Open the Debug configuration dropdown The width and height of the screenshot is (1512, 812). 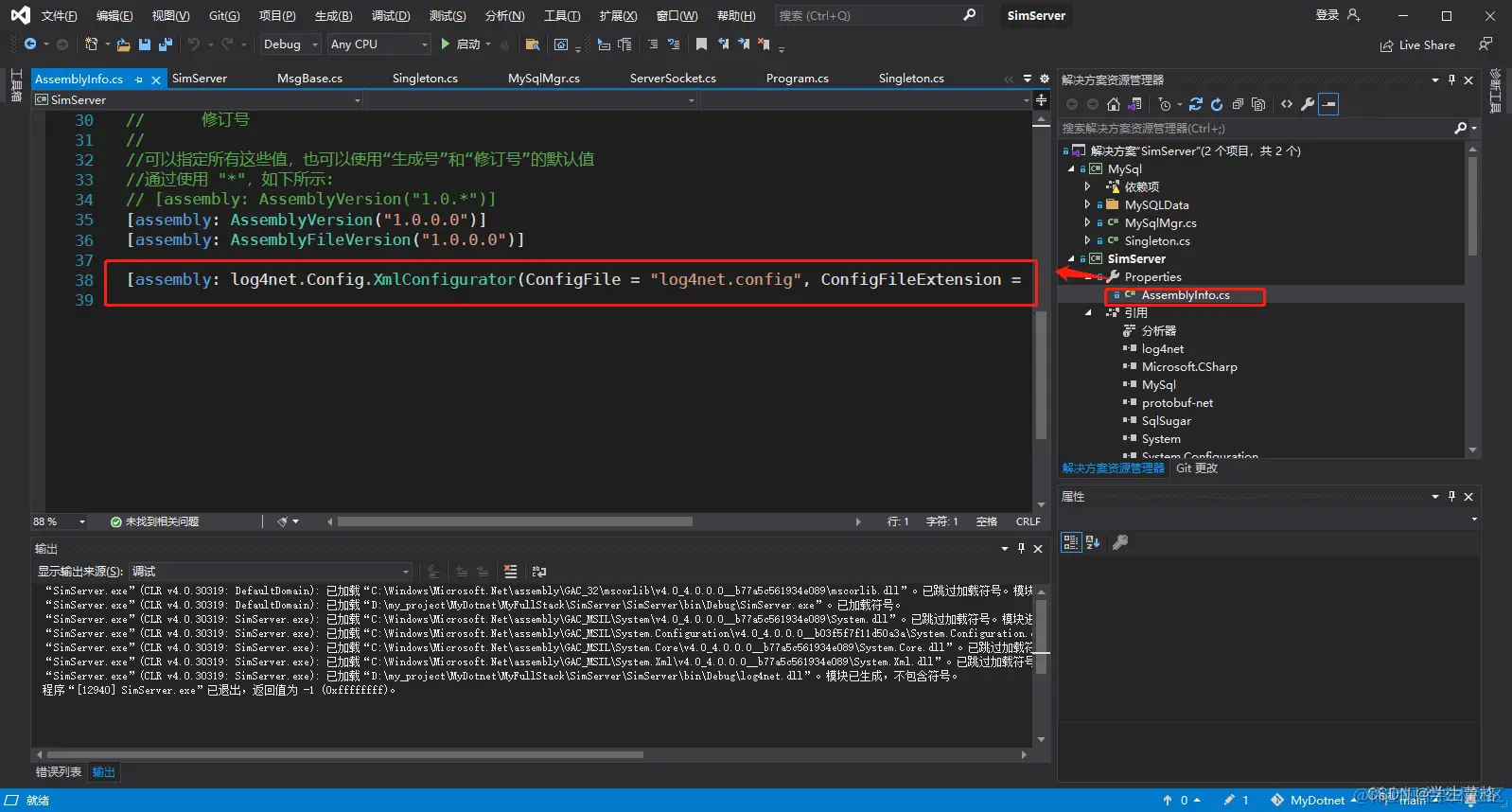pos(290,44)
